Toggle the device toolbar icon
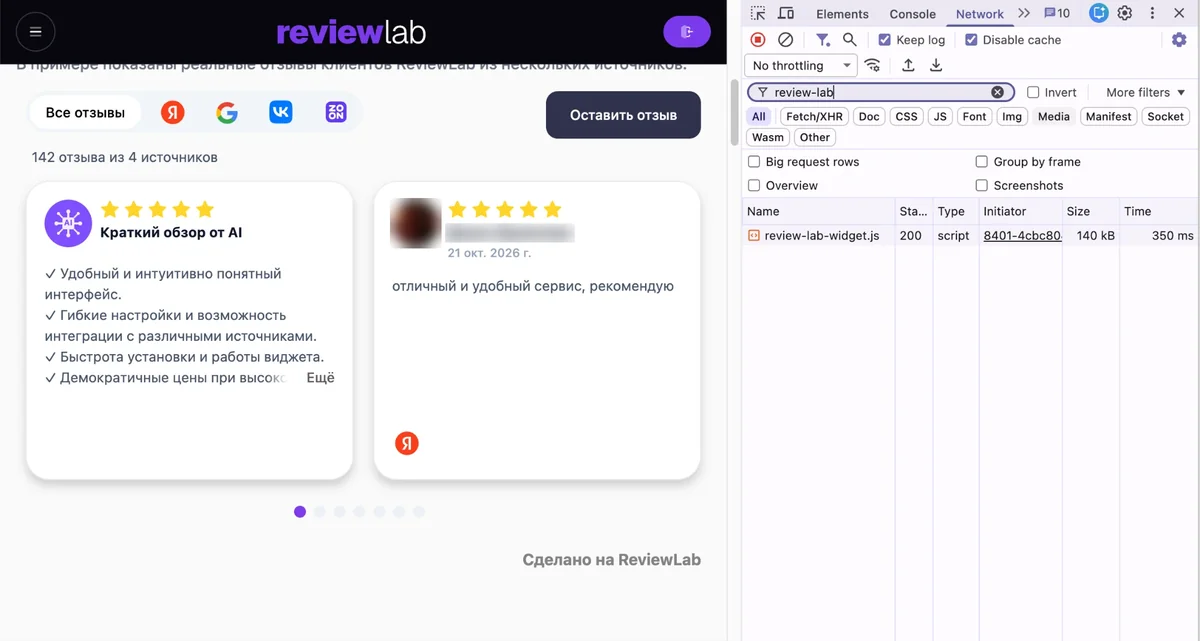The height and width of the screenshot is (641, 1200). coord(786,13)
